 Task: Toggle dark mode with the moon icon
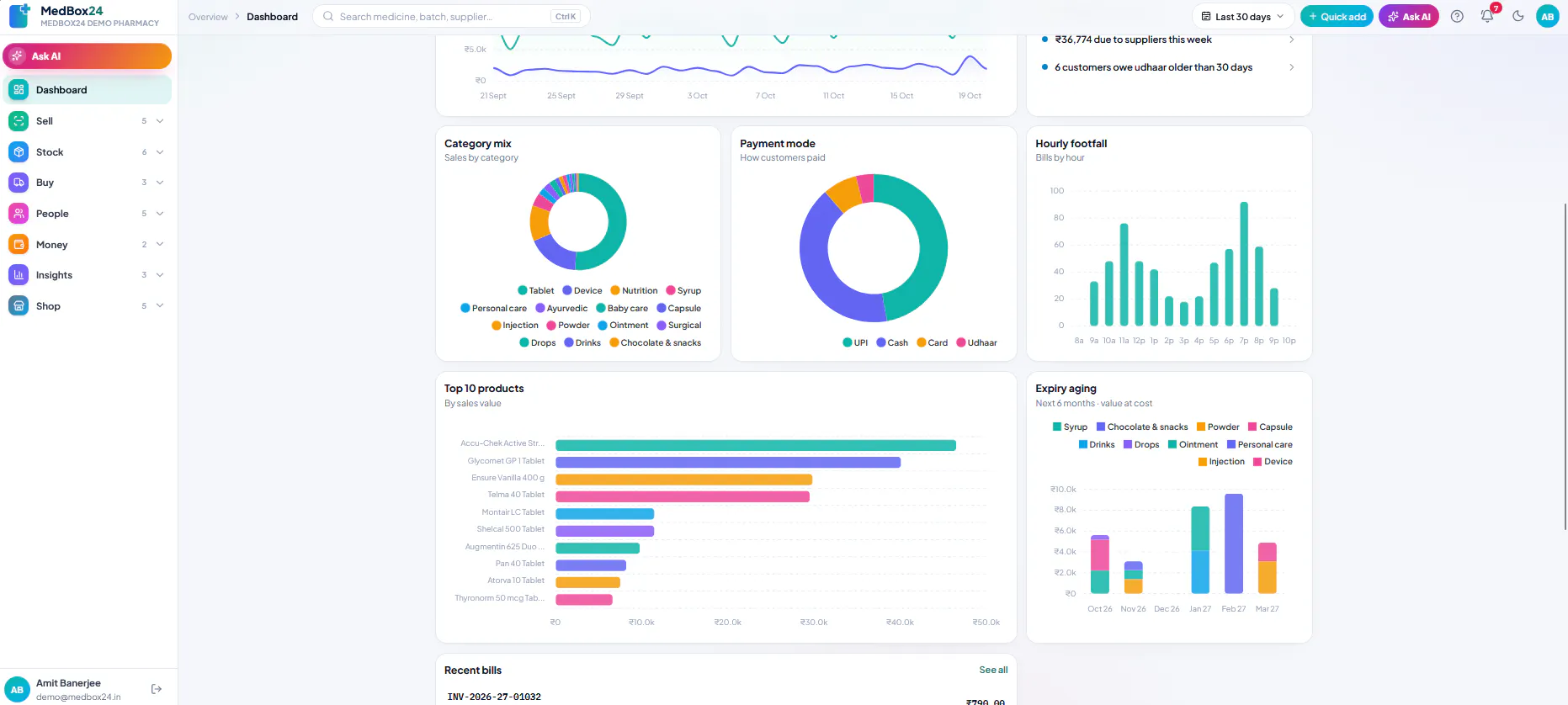1518,16
